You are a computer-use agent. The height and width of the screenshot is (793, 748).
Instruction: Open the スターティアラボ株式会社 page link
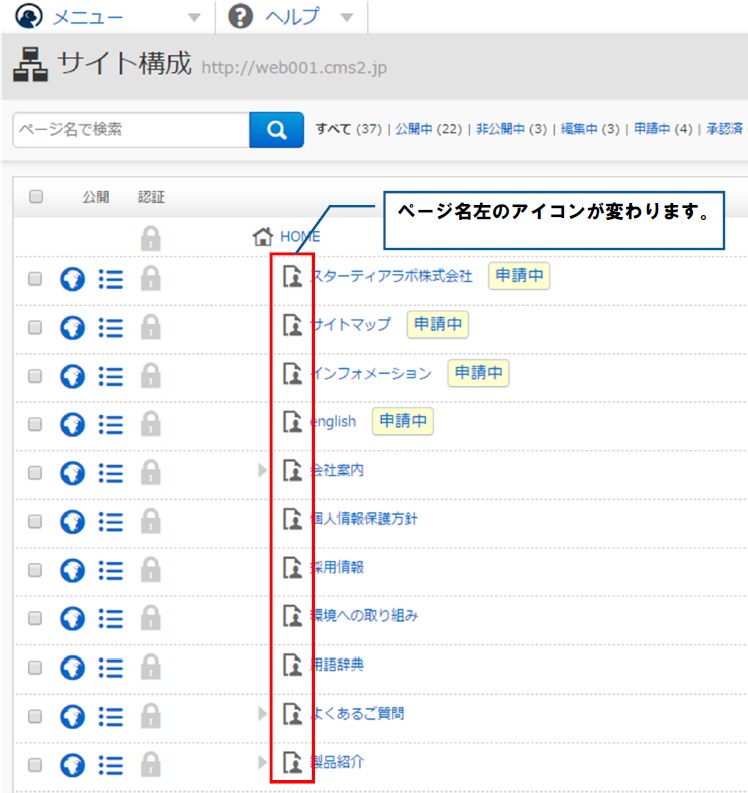391,276
